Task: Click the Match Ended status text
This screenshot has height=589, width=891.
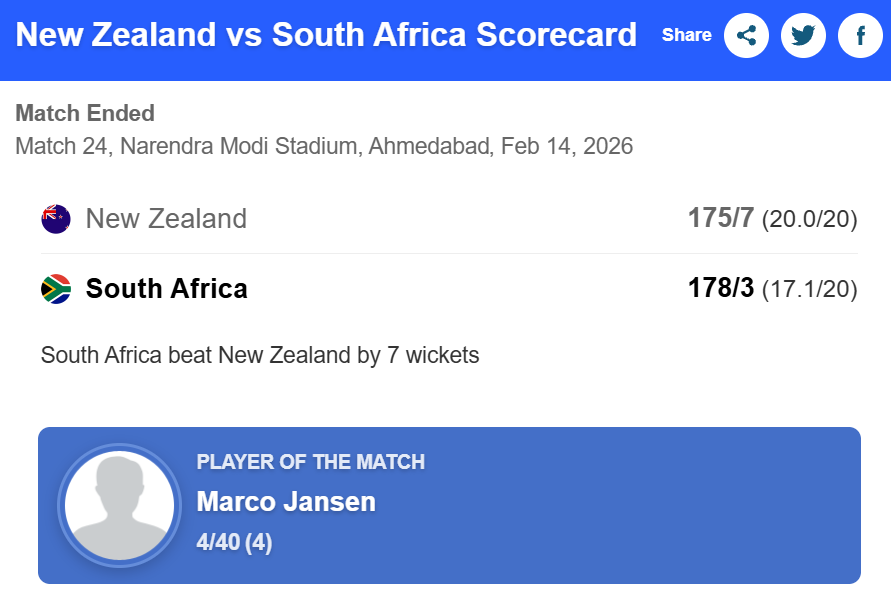Action: coord(85,113)
